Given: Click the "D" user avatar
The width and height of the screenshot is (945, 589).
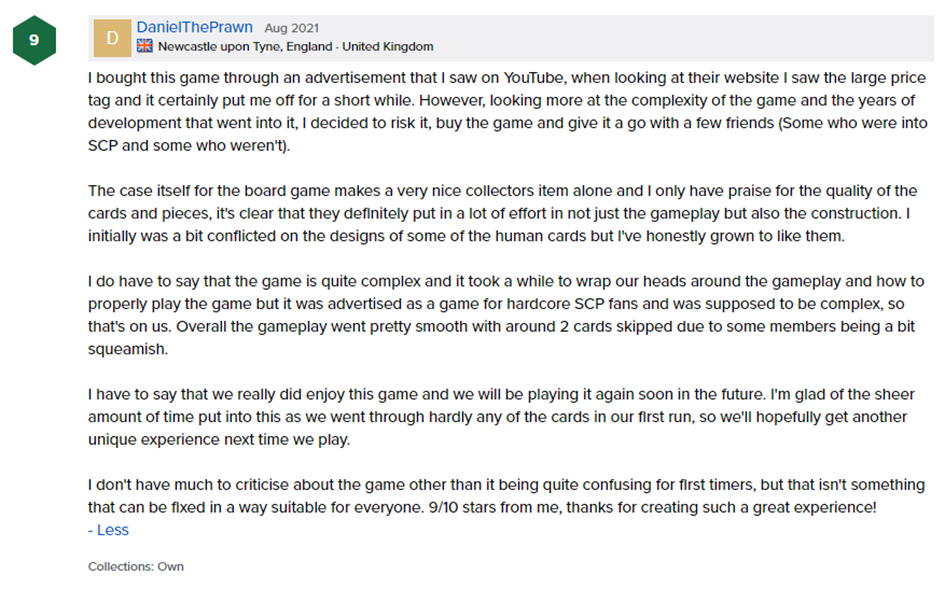Looking at the screenshot, I should coord(111,38).
